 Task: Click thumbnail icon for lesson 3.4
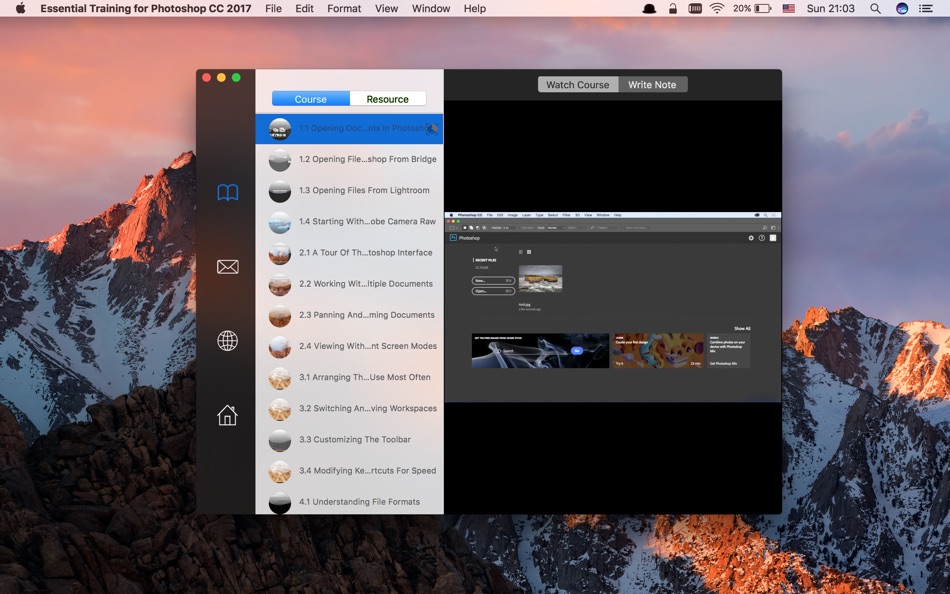pyautogui.click(x=279, y=472)
